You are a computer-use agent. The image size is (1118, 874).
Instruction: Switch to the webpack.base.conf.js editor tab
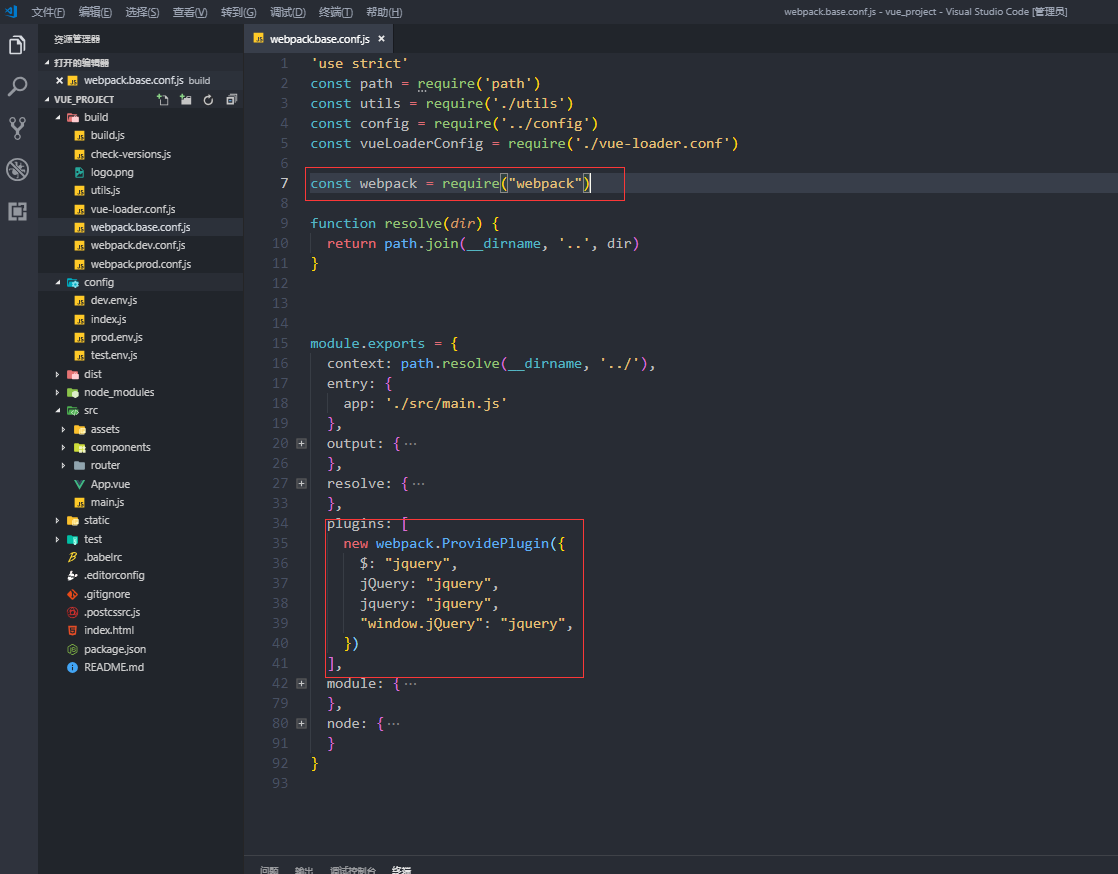319,38
